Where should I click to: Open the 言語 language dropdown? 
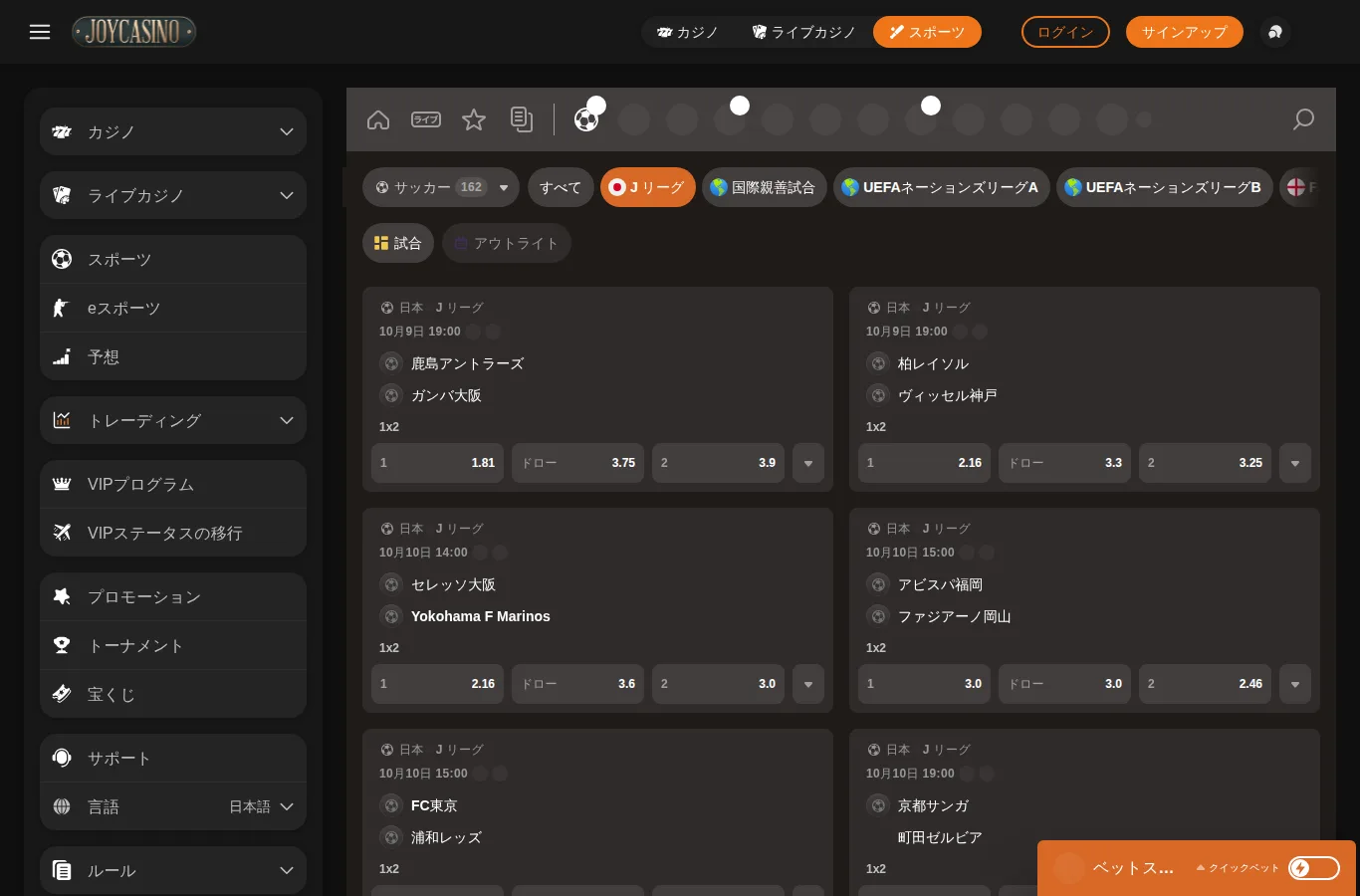pos(173,806)
